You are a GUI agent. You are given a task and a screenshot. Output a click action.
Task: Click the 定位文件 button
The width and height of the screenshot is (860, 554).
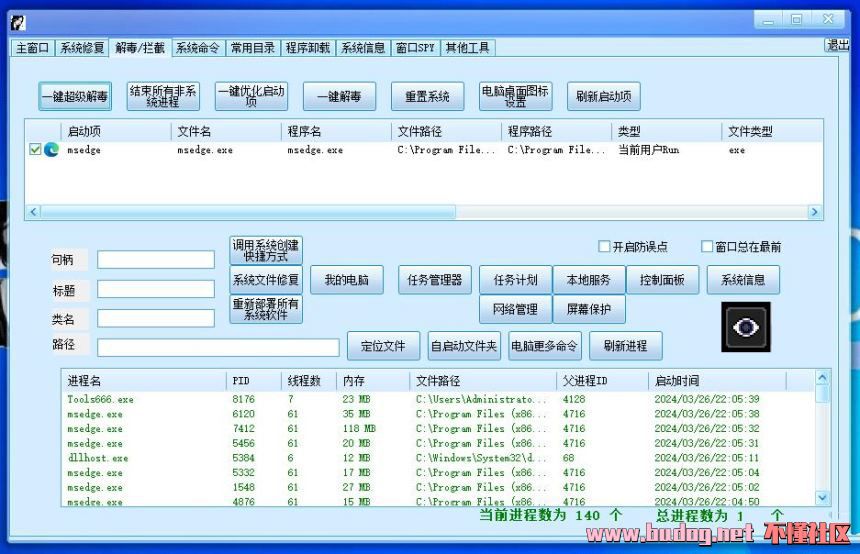(383, 346)
